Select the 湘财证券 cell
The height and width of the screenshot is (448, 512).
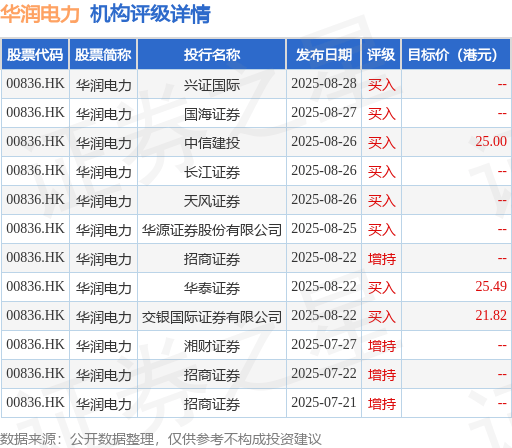(212, 346)
